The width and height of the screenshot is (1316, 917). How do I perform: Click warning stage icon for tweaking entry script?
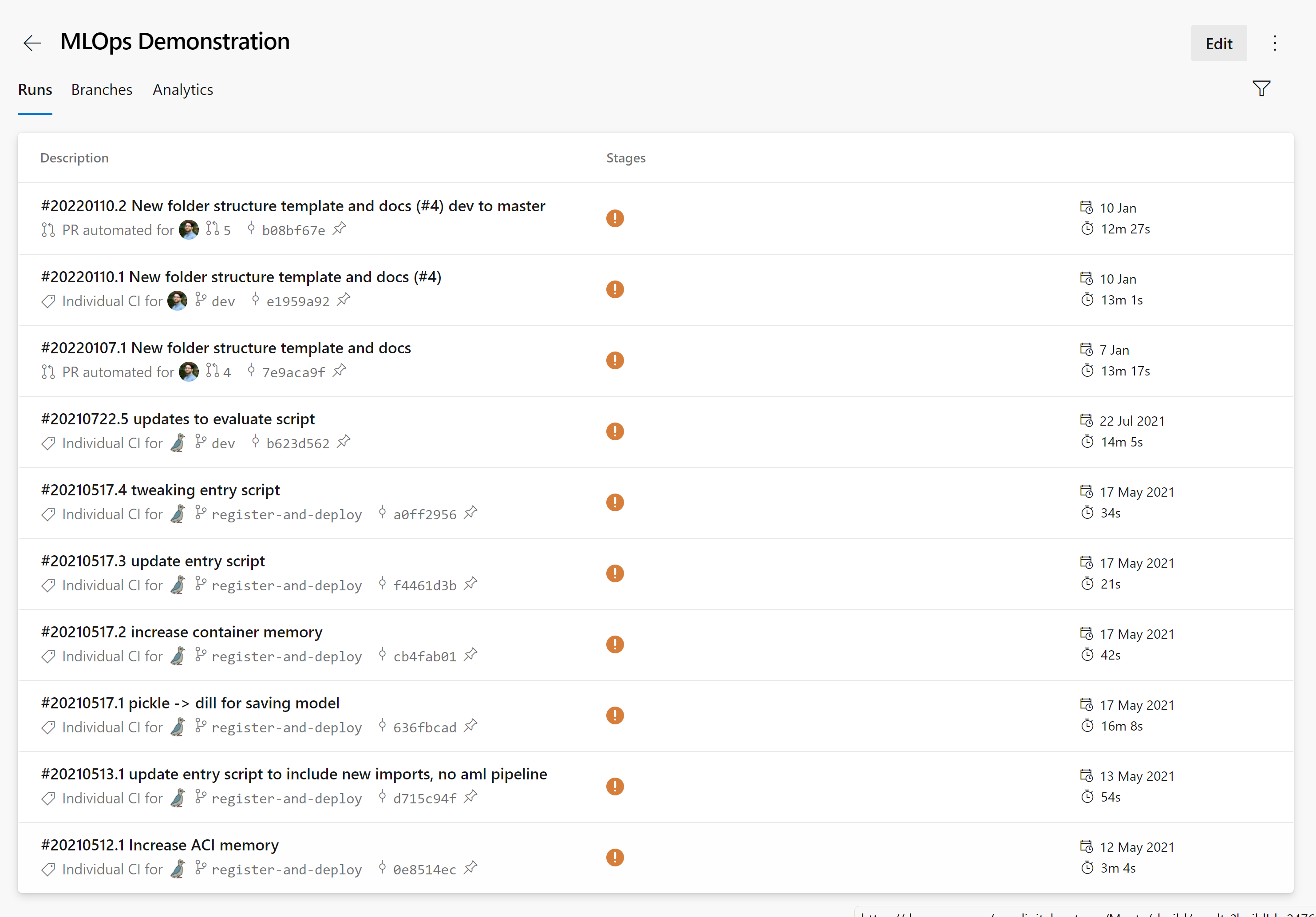615,502
